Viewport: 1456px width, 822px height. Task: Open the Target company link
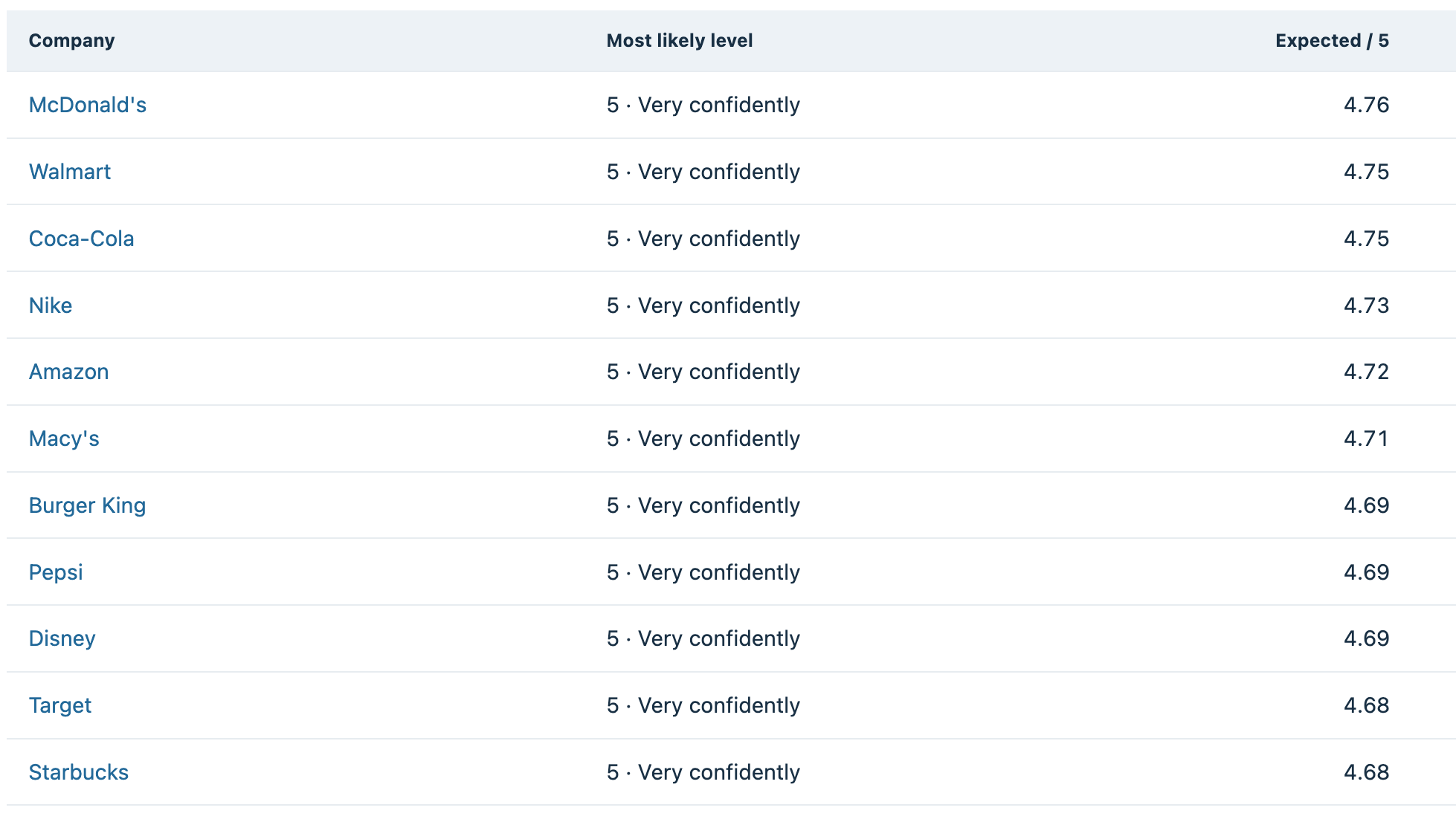tap(60, 705)
